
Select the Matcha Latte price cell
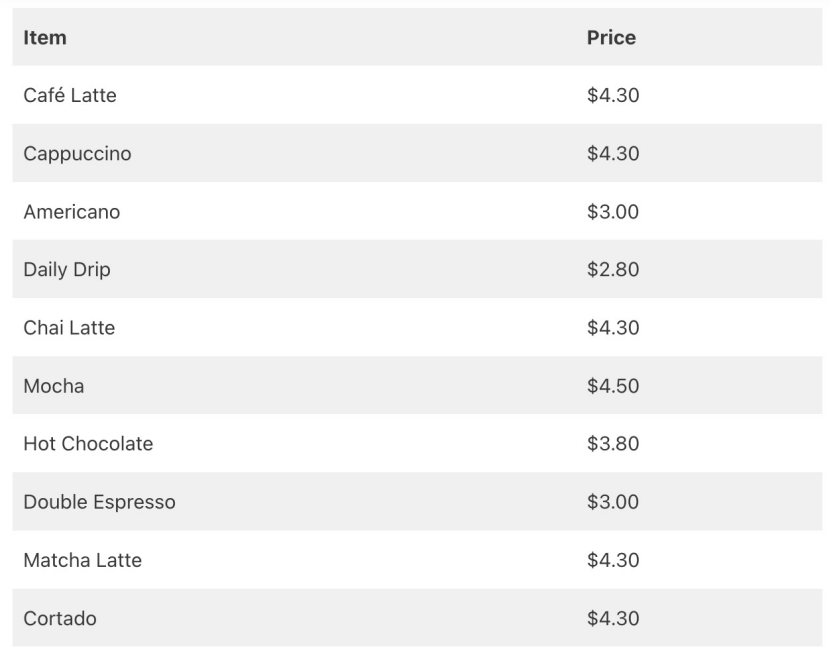pos(613,560)
